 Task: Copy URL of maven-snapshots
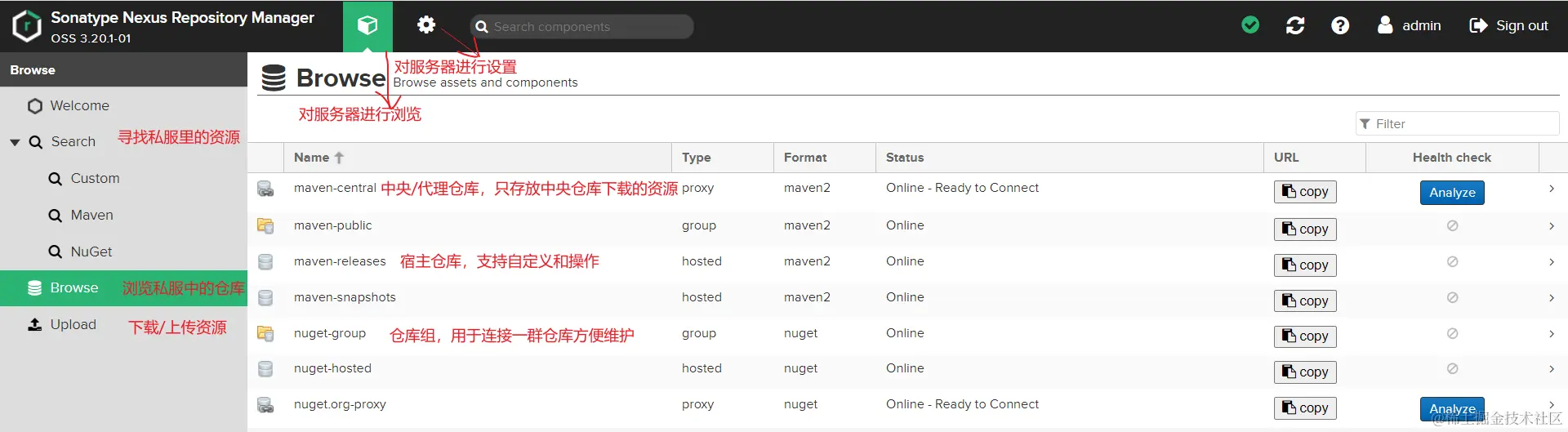(x=1305, y=301)
